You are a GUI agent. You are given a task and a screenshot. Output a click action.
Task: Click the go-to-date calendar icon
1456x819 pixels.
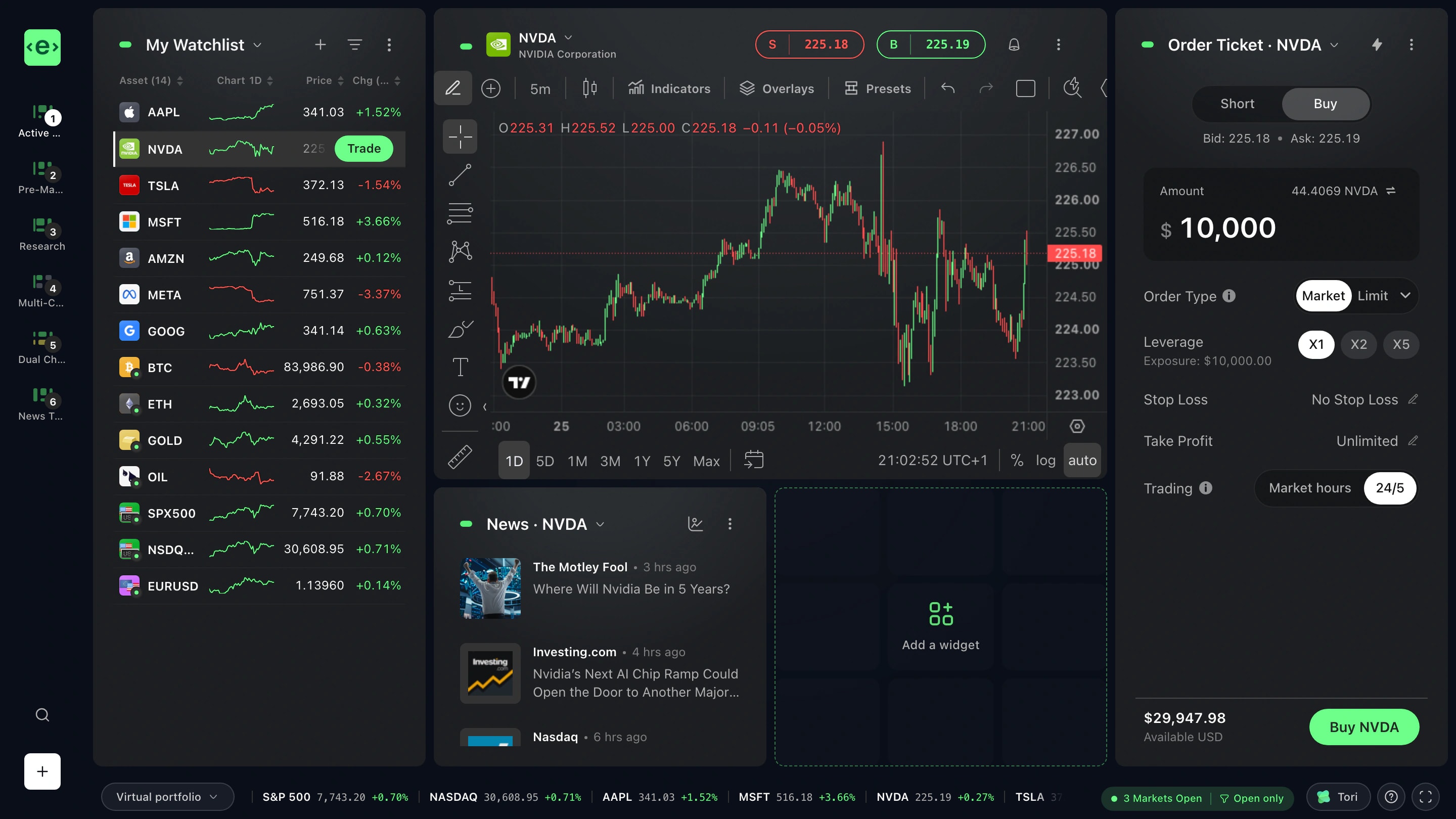click(x=753, y=460)
